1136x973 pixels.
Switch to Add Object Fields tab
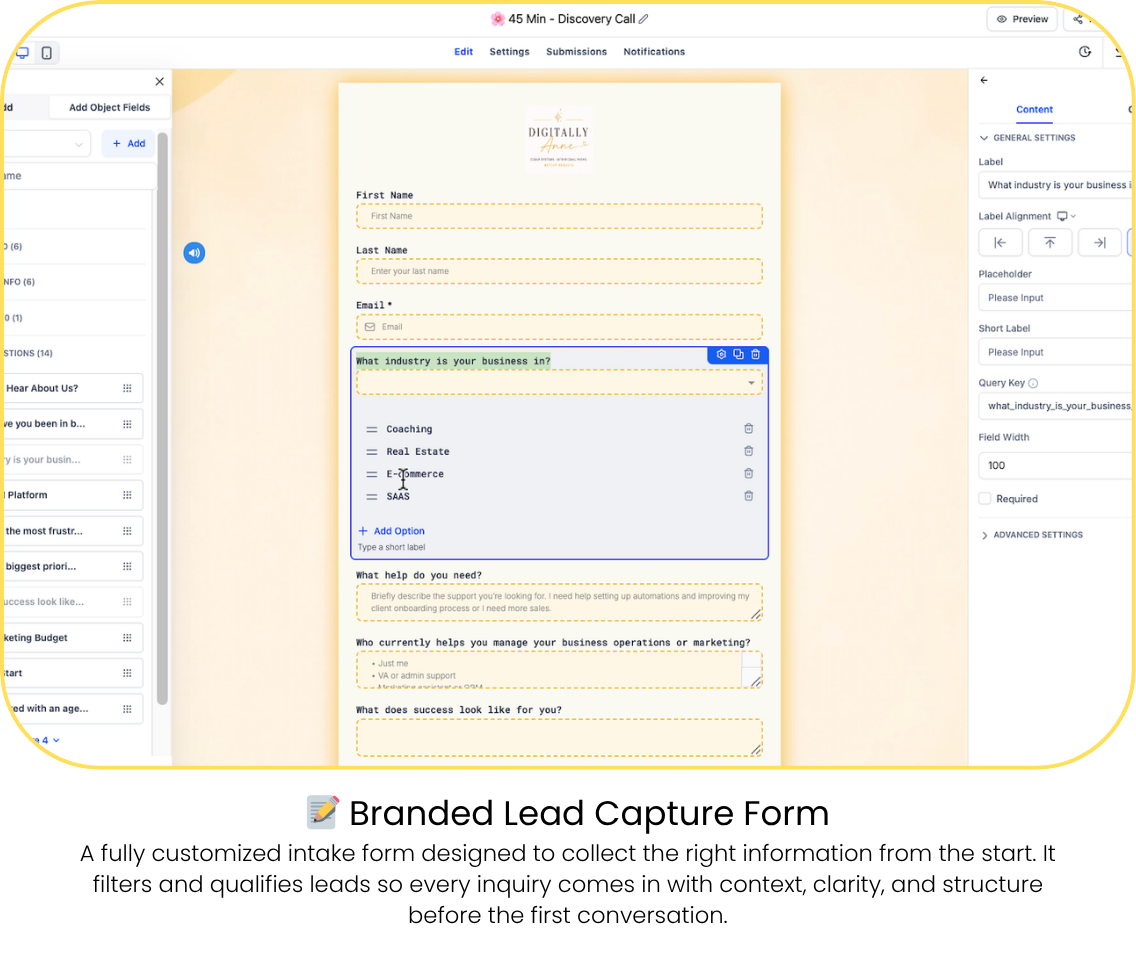[x=109, y=107]
